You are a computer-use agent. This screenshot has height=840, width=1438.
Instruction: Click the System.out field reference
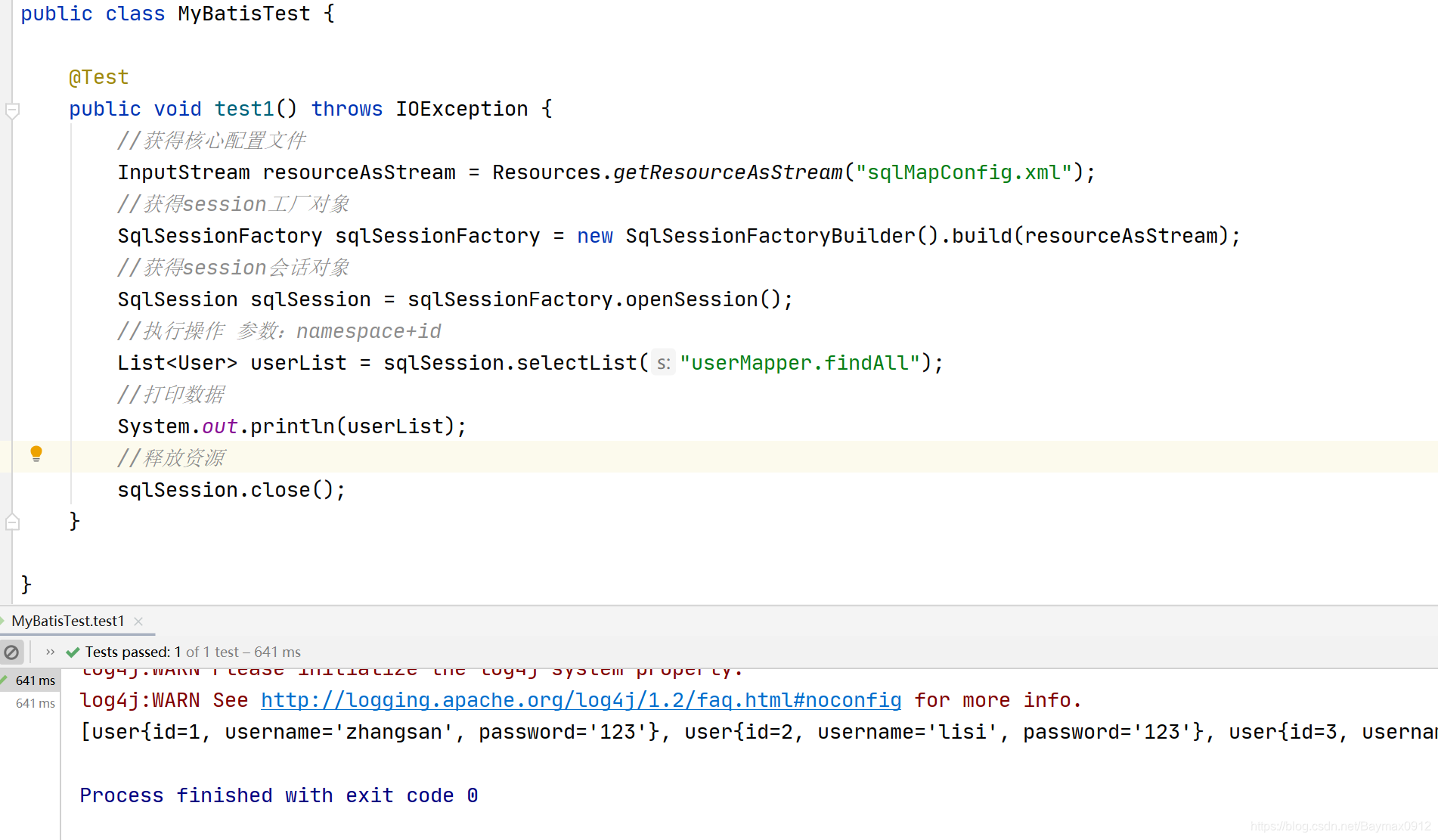tap(219, 426)
